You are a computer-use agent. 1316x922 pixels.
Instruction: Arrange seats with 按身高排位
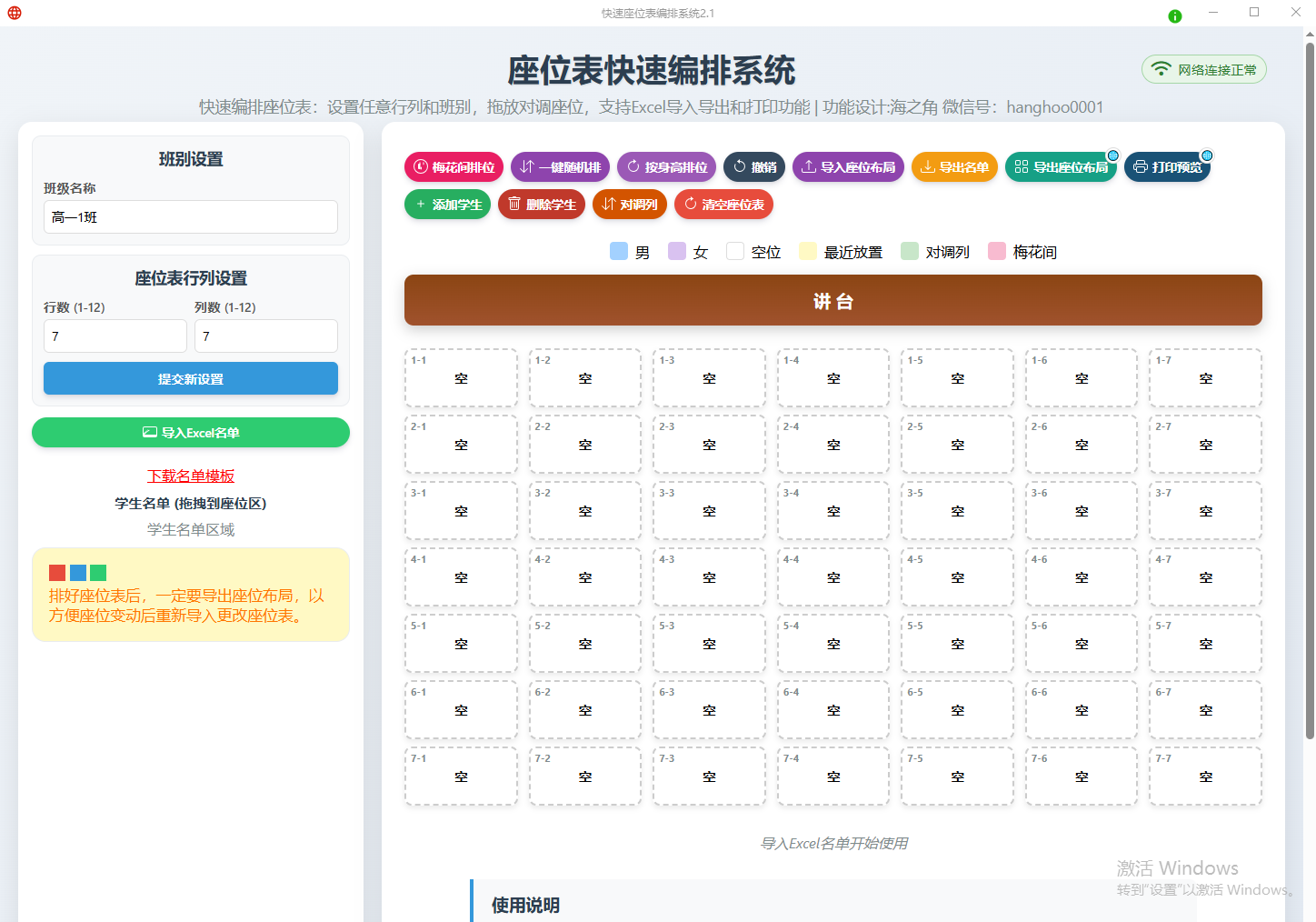tap(666, 167)
